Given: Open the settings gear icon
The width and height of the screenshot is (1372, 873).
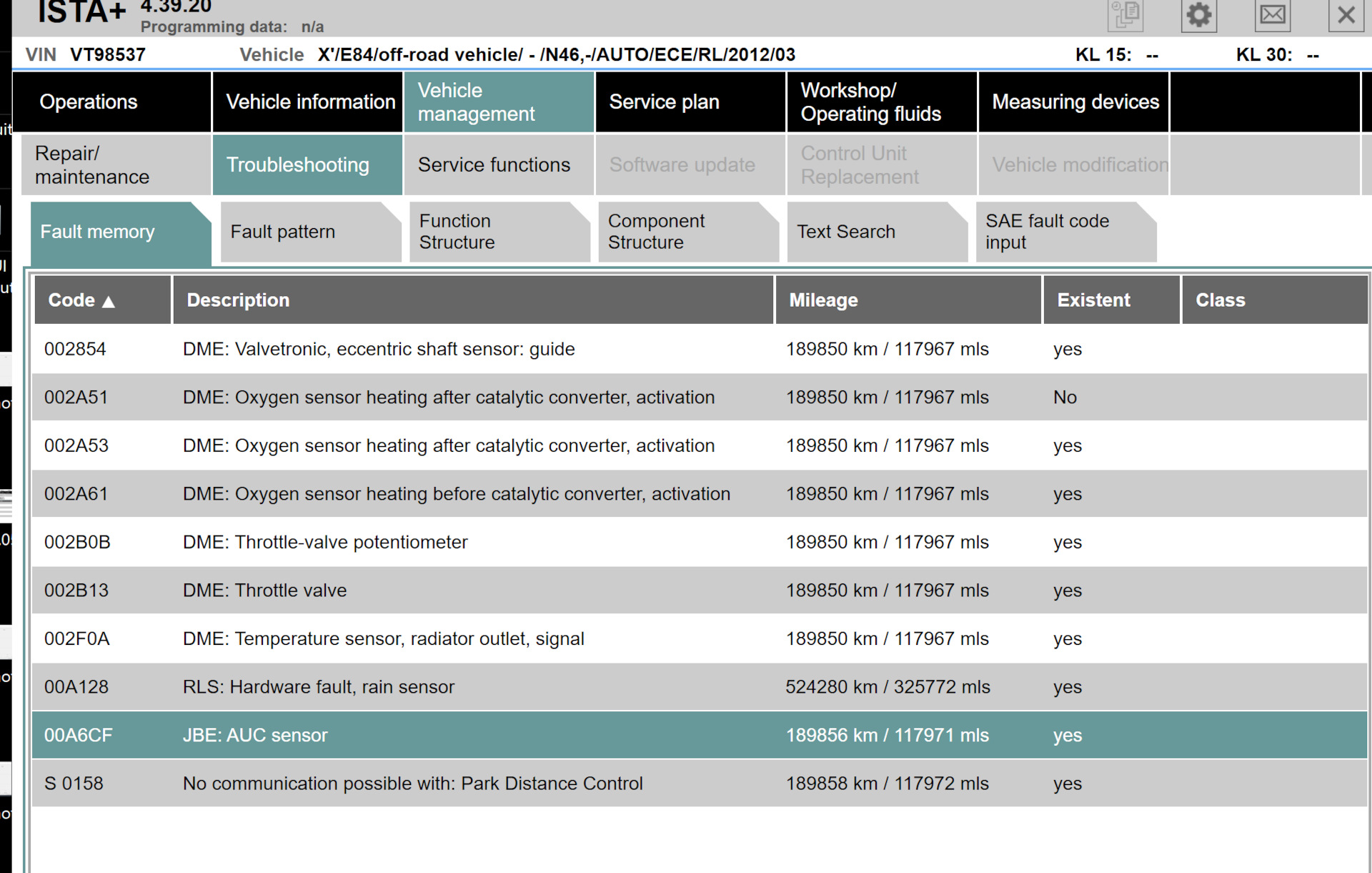Looking at the screenshot, I should (1198, 15).
